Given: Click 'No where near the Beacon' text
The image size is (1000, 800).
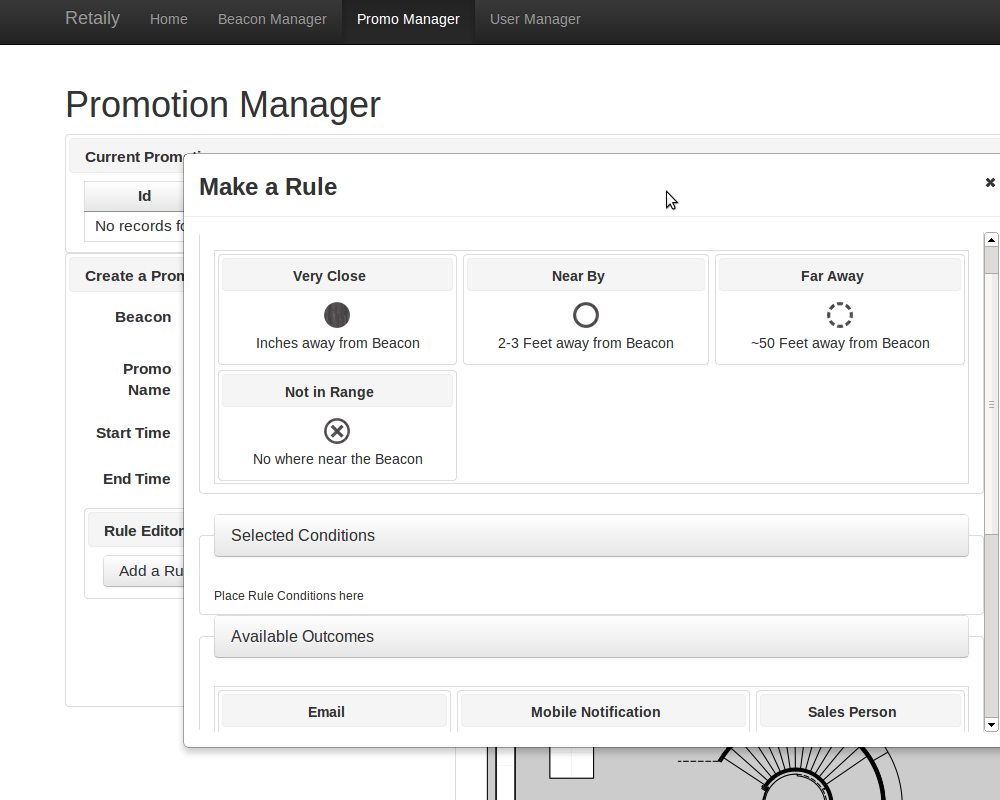Looking at the screenshot, I should 337,459.
